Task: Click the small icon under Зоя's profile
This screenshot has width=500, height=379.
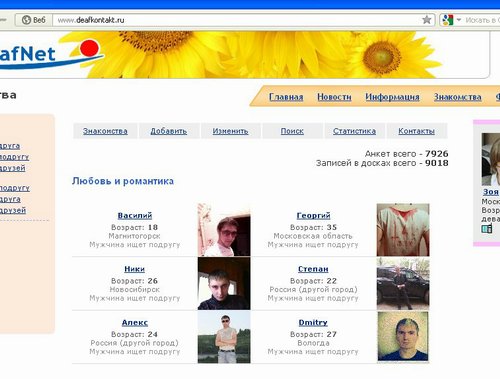Action: pos(487,229)
